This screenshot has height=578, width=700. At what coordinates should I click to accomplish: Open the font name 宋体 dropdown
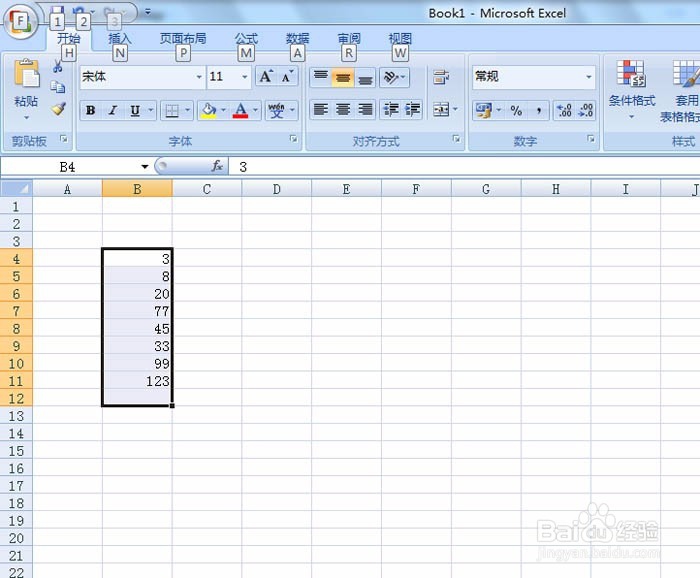click(x=199, y=77)
